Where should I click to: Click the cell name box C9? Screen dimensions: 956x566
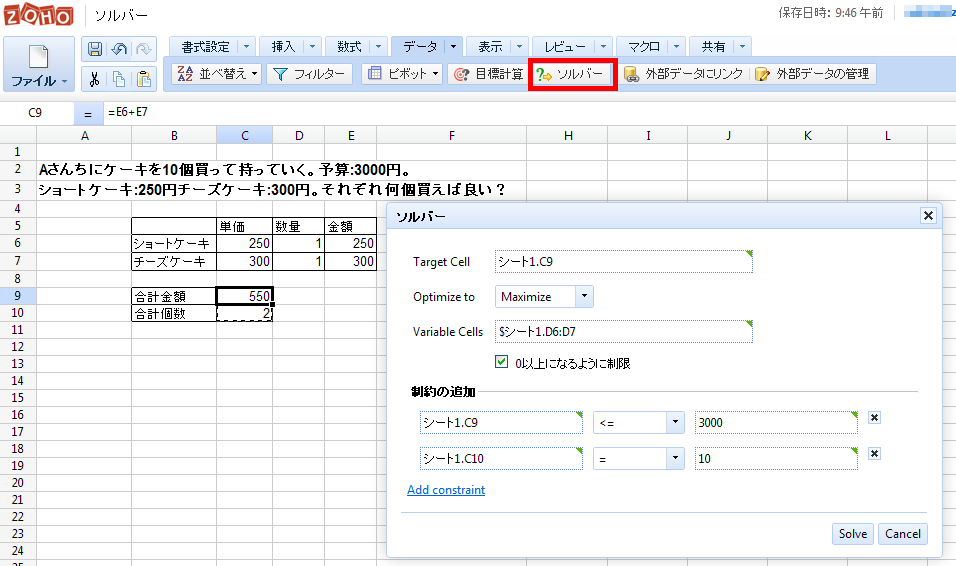35,112
